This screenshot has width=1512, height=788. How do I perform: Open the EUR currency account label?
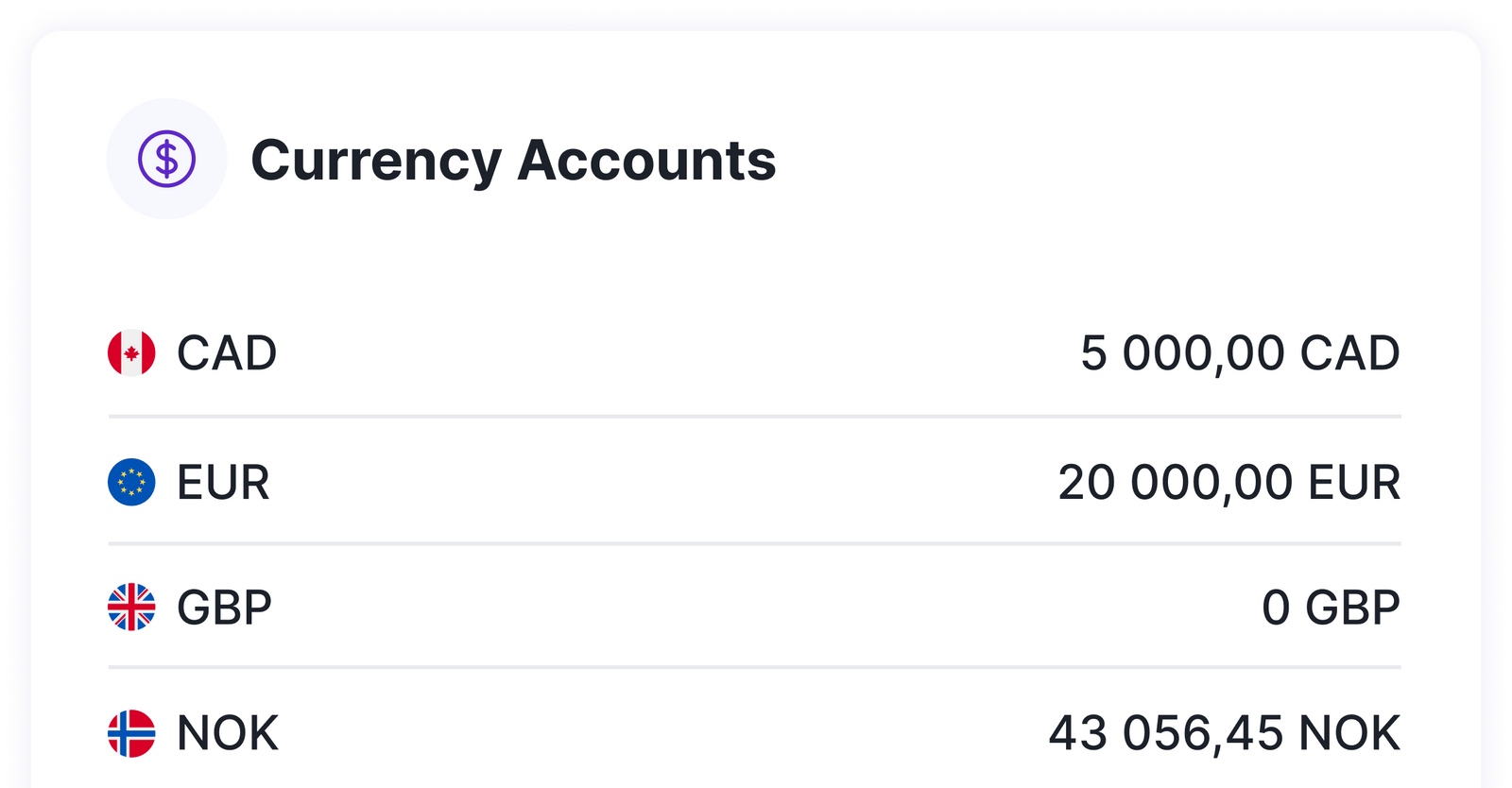coord(223,482)
